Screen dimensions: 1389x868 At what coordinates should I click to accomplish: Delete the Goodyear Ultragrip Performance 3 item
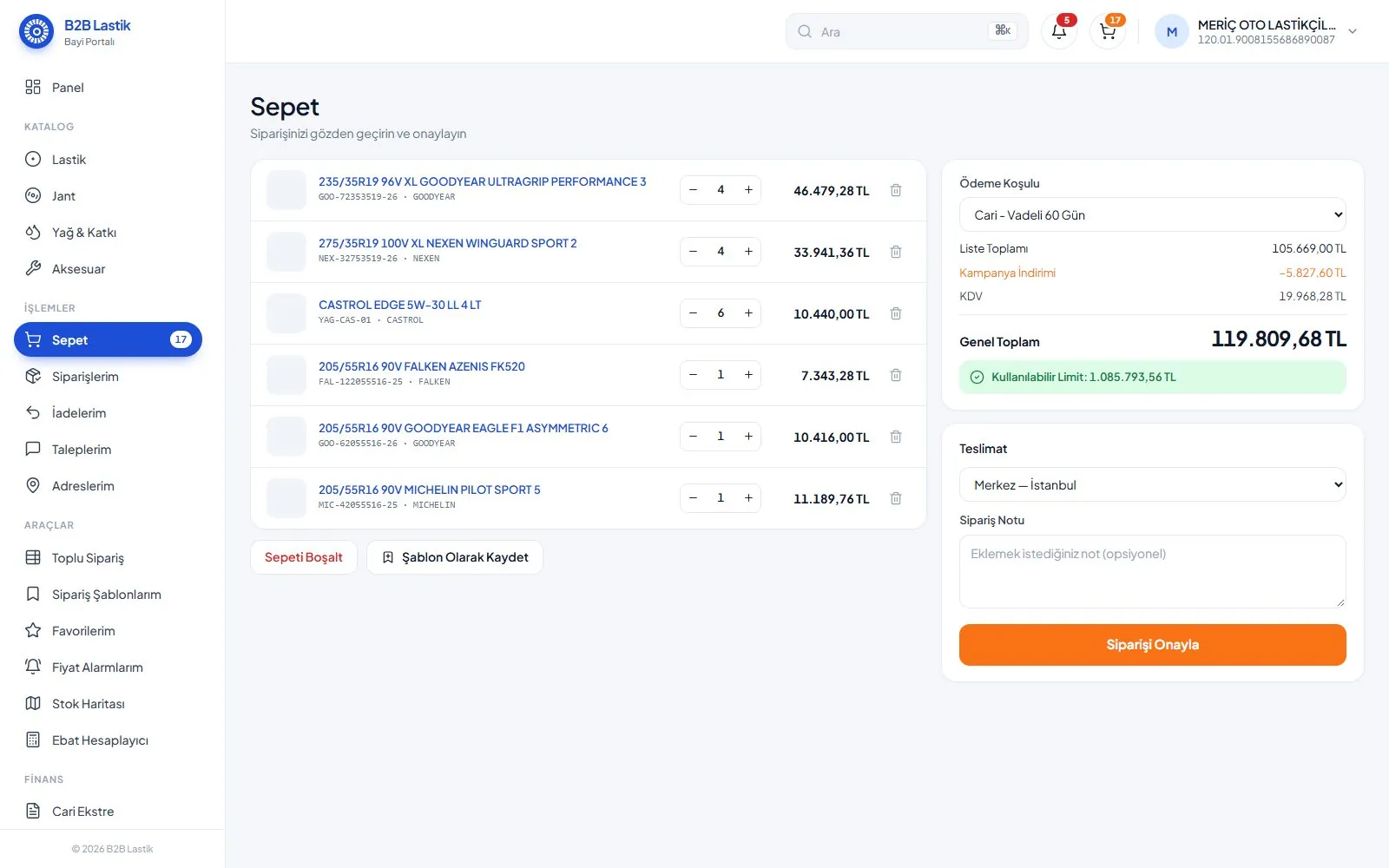tap(896, 190)
